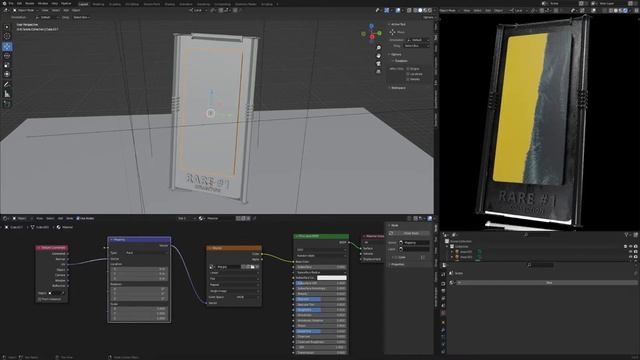Select the Add Cube tool
This screenshot has height=360, width=640.
point(7,104)
